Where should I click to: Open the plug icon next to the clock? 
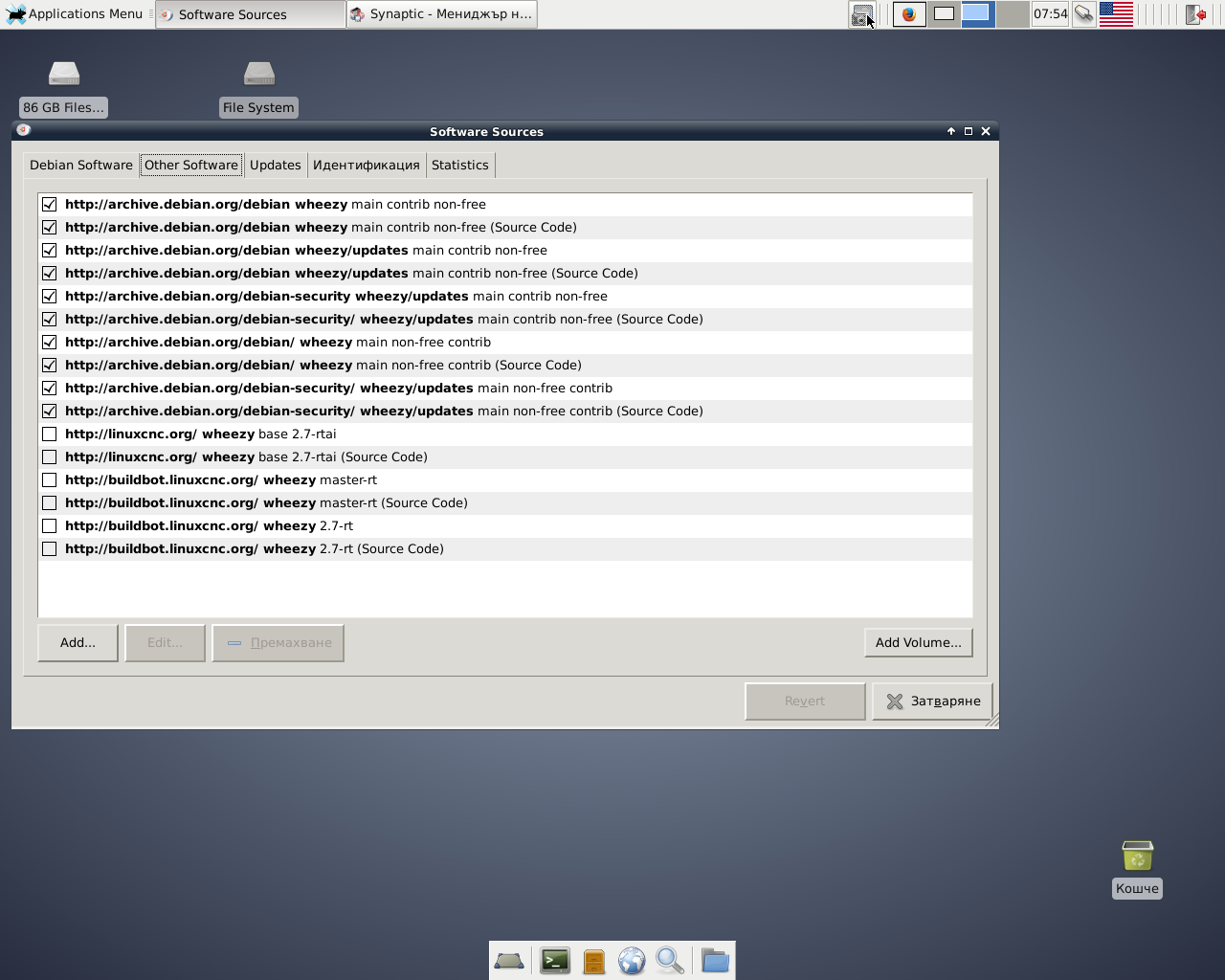tap(1083, 14)
